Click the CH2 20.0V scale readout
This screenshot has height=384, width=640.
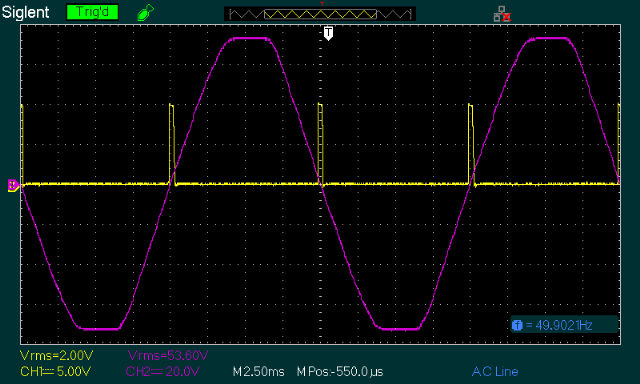pyautogui.click(x=162, y=371)
